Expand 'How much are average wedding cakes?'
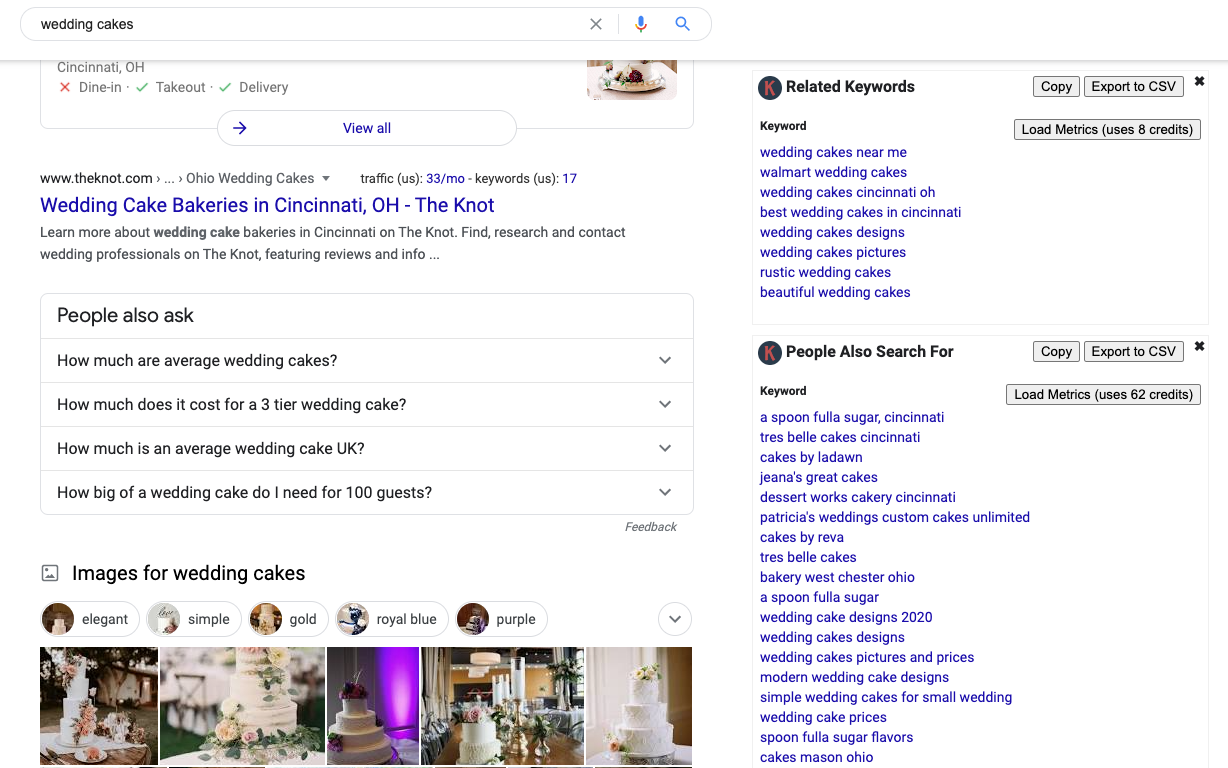Screen dimensions: 1228x768 tap(665, 360)
